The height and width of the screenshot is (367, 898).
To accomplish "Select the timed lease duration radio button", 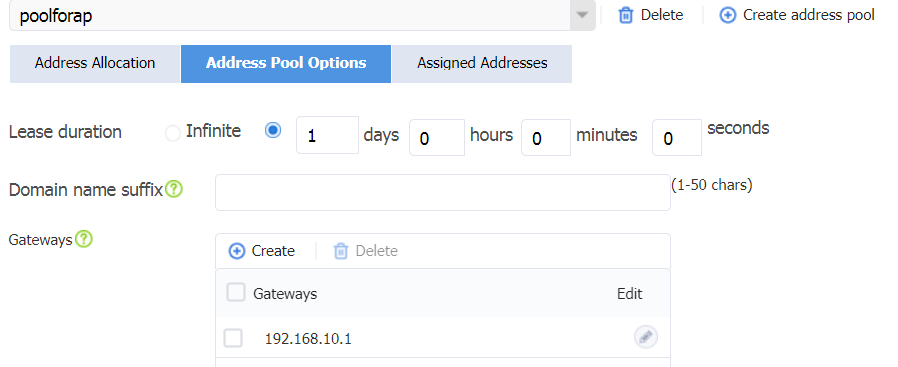I will 273,131.
